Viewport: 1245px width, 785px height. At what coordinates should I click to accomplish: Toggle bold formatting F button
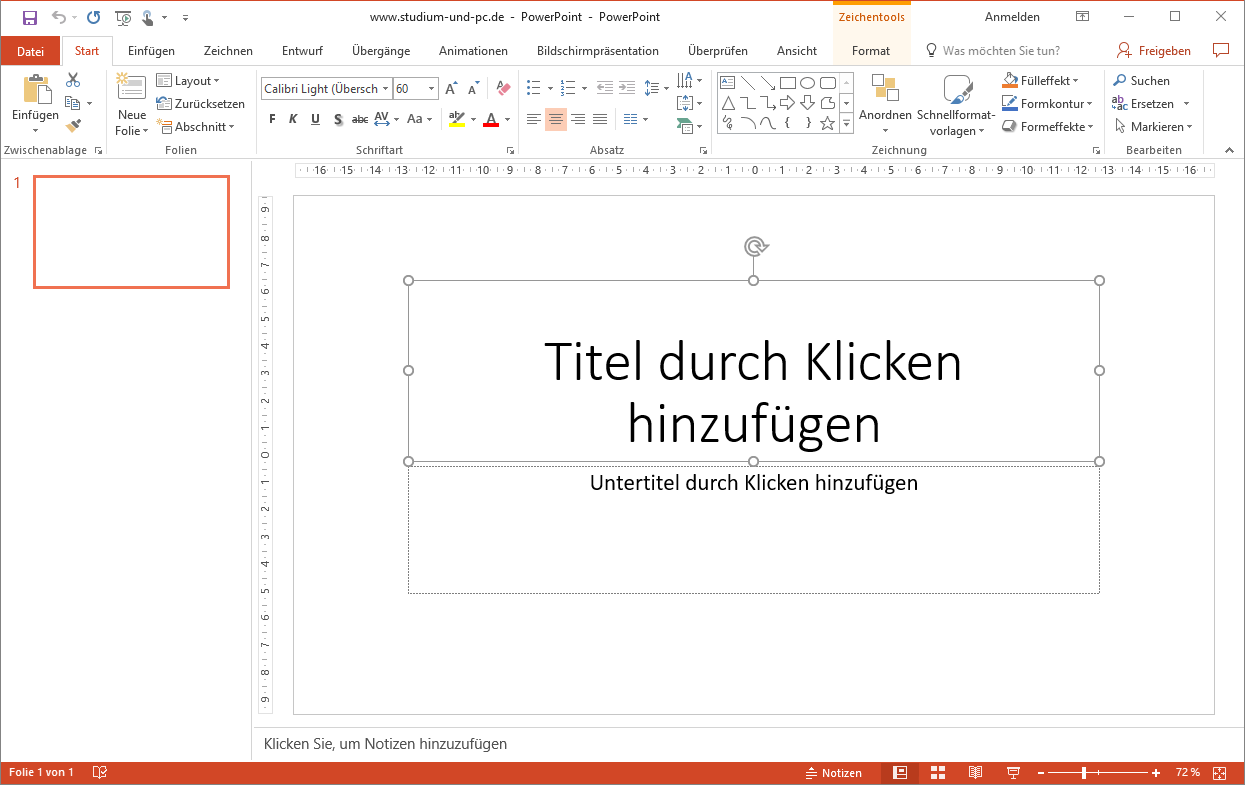pos(272,119)
